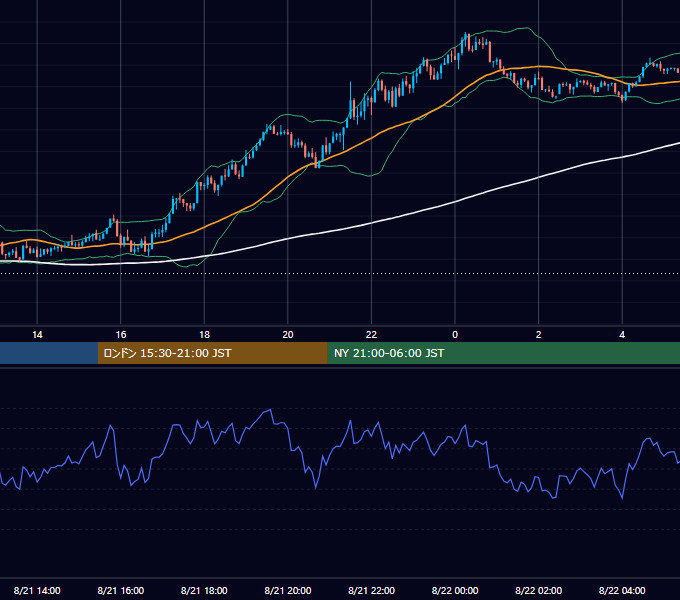680x600 pixels.
Task: Select the NY 21:00-06:00 JST session band
Action: [x=503, y=353]
